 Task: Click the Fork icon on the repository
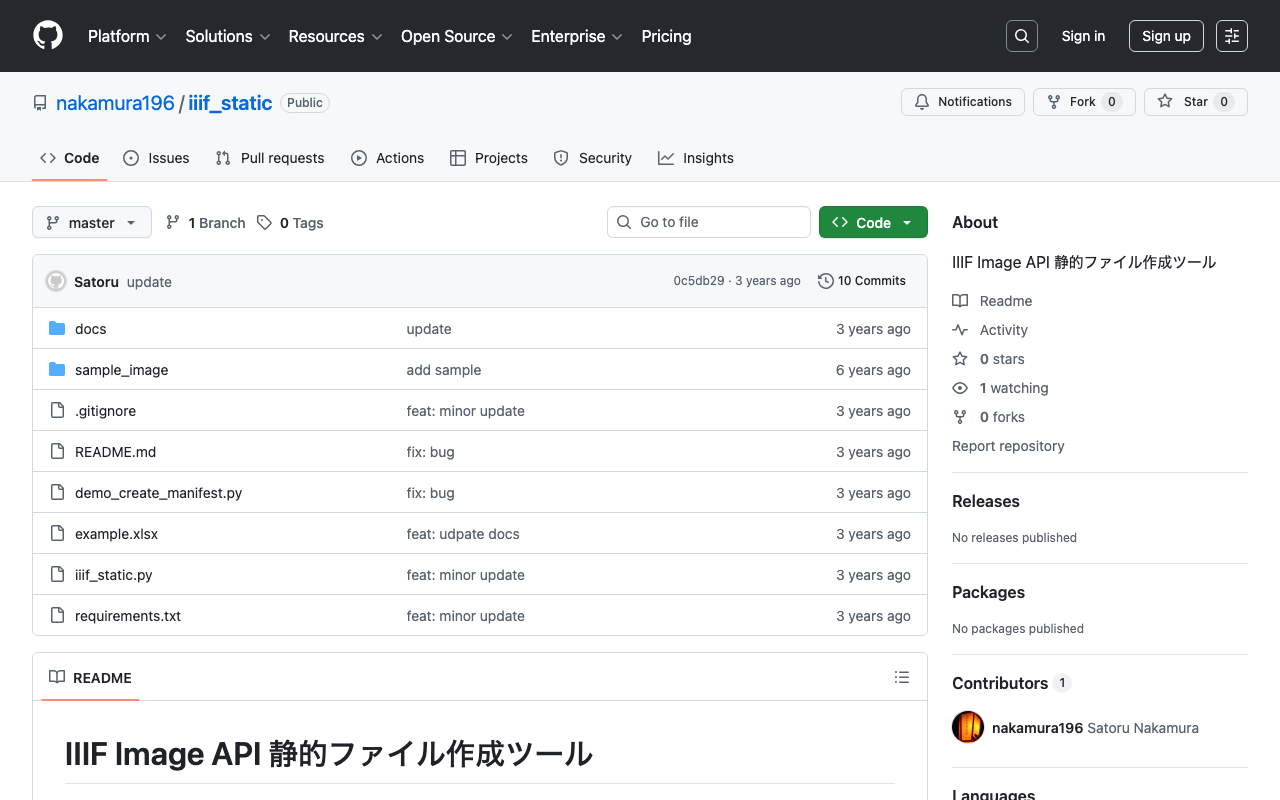tap(1052, 101)
